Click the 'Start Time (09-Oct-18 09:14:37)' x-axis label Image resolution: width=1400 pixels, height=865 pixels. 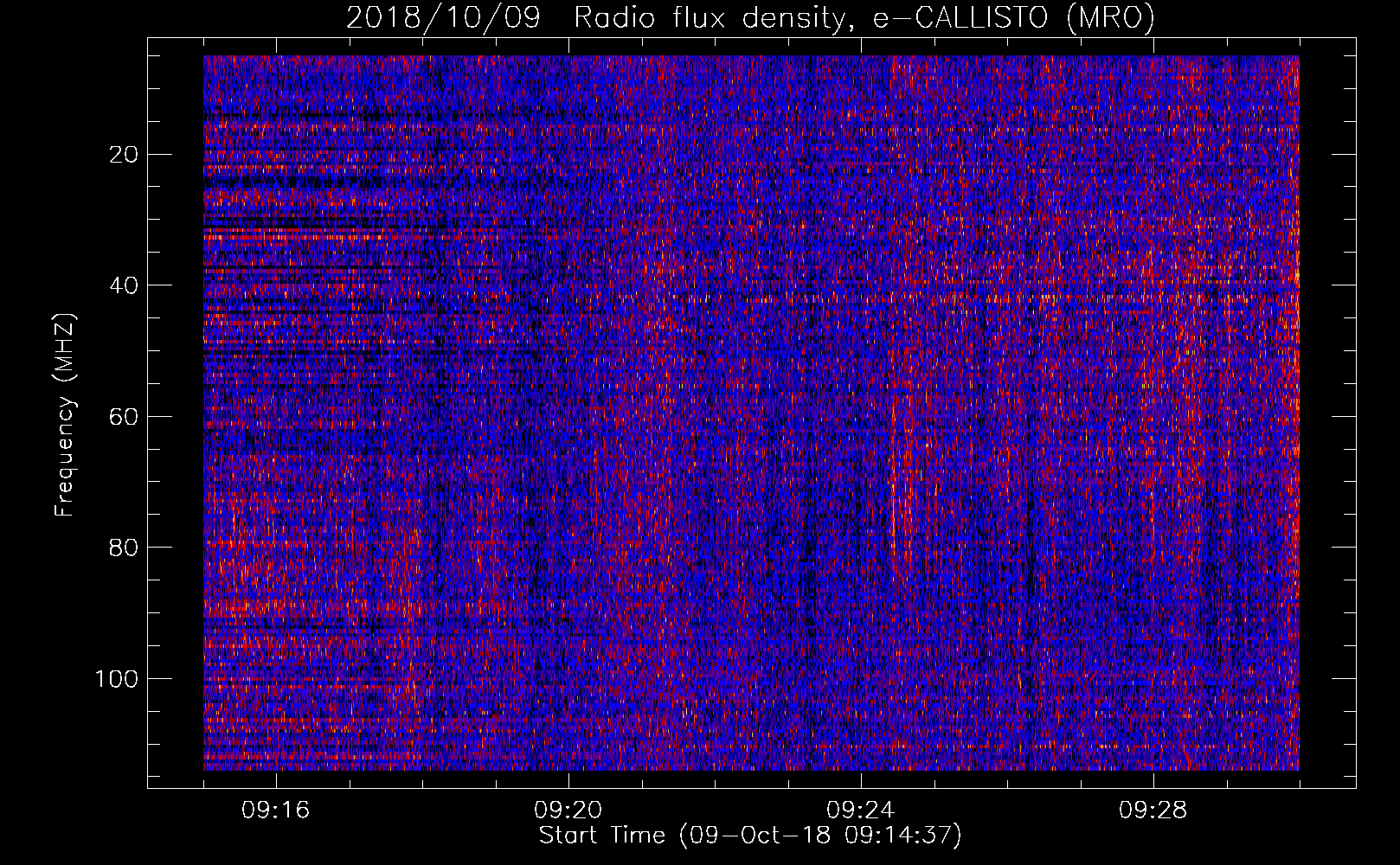pos(750,836)
